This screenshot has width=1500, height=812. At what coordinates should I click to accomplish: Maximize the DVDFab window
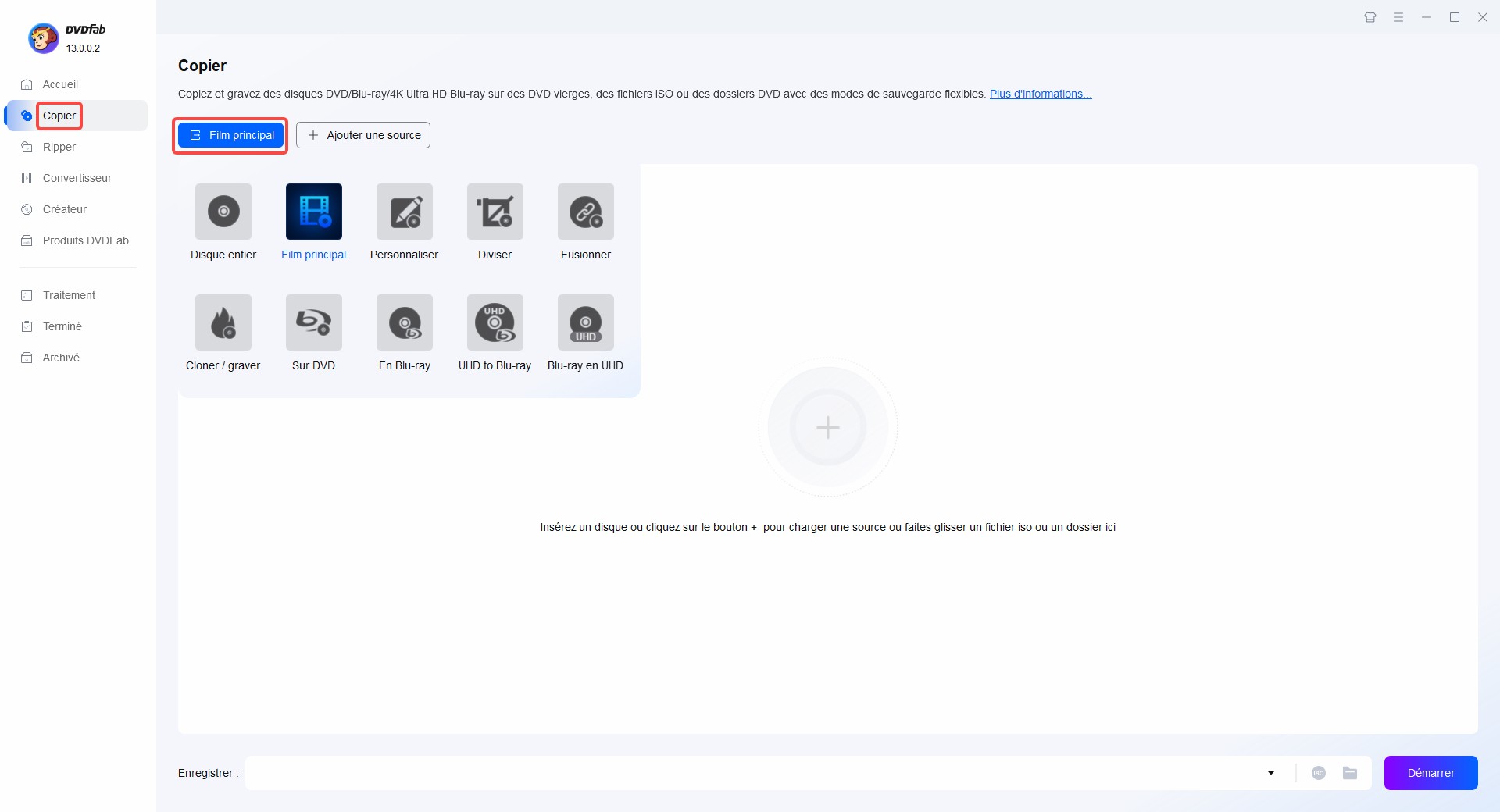(x=1455, y=17)
